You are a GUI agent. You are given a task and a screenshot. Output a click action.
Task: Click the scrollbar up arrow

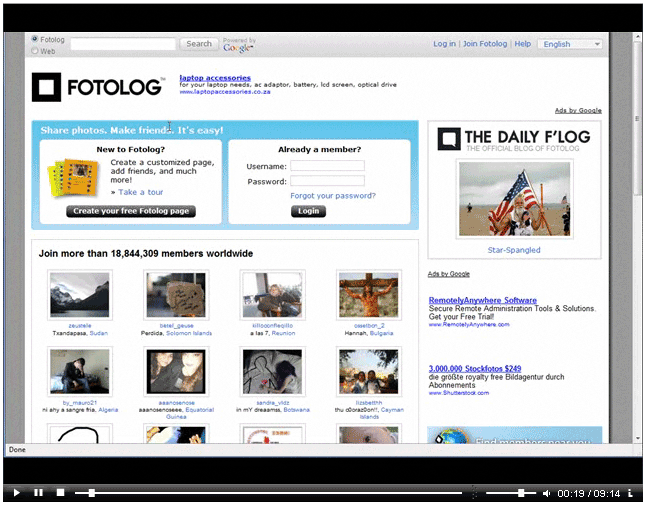coord(637,37)
